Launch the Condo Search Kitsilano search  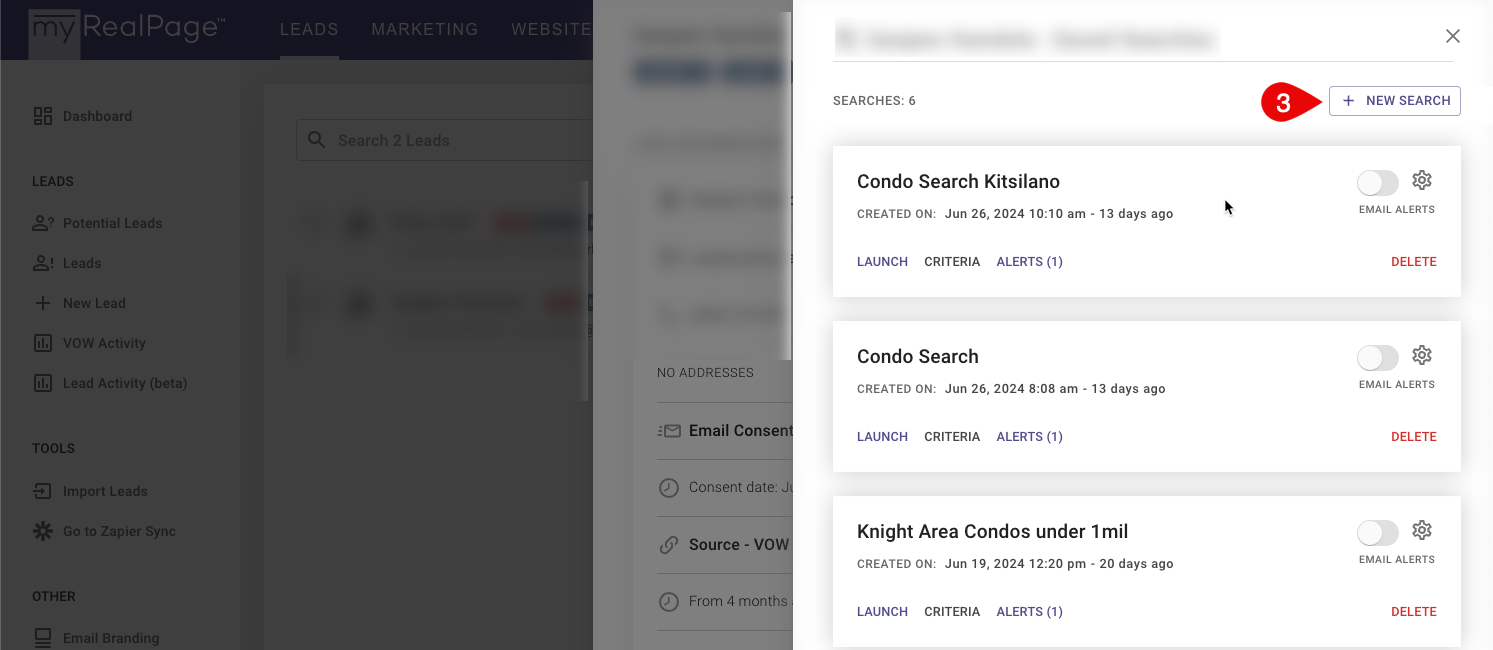pyautogui.click(x=882, y=262)
